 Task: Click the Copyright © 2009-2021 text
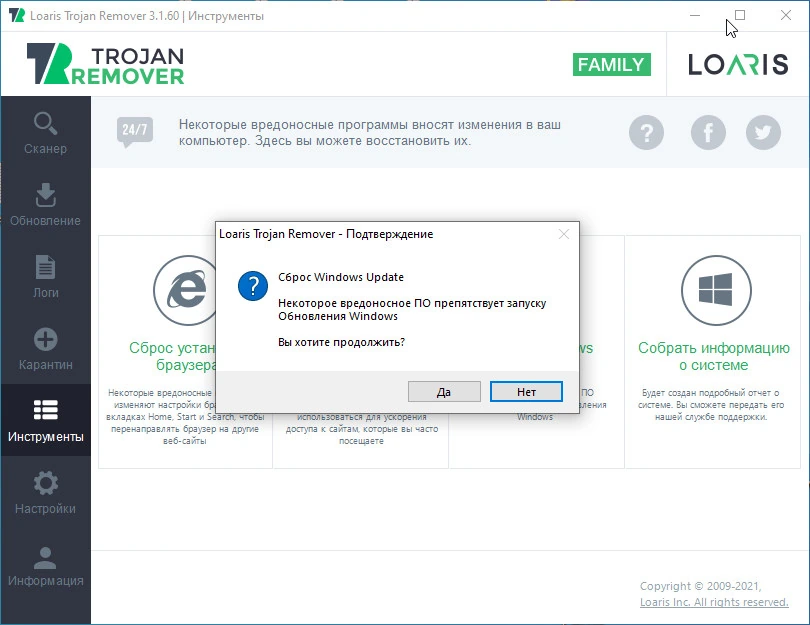pyautogui.click(x=700, y=586)
